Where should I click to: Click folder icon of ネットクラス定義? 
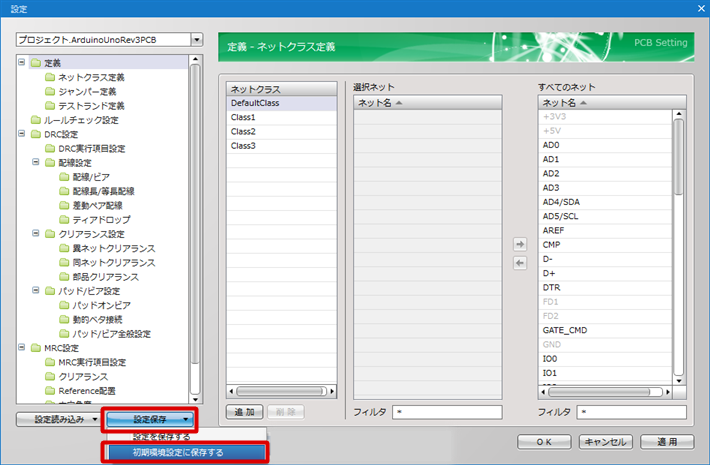(50, 77)
